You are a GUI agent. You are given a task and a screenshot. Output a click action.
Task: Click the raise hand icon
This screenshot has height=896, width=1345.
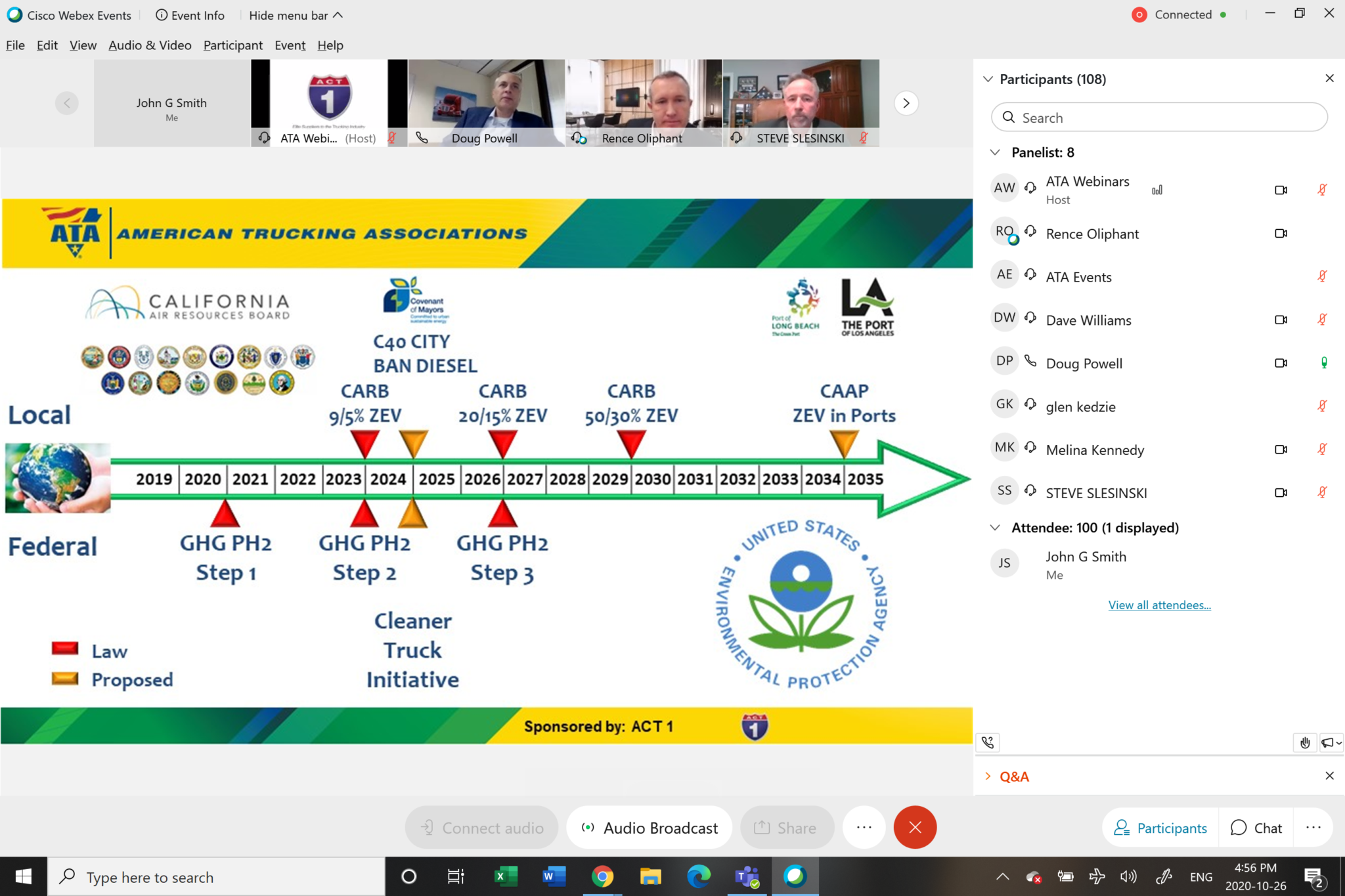(1305, 742)
